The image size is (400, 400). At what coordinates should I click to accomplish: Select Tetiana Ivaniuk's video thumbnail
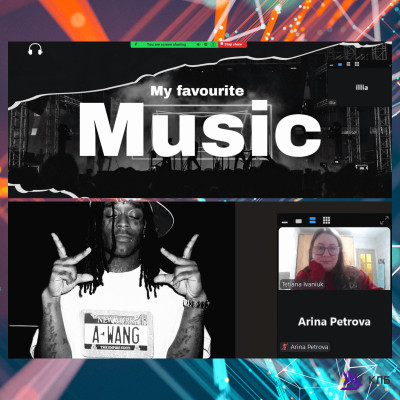(334, 258)
